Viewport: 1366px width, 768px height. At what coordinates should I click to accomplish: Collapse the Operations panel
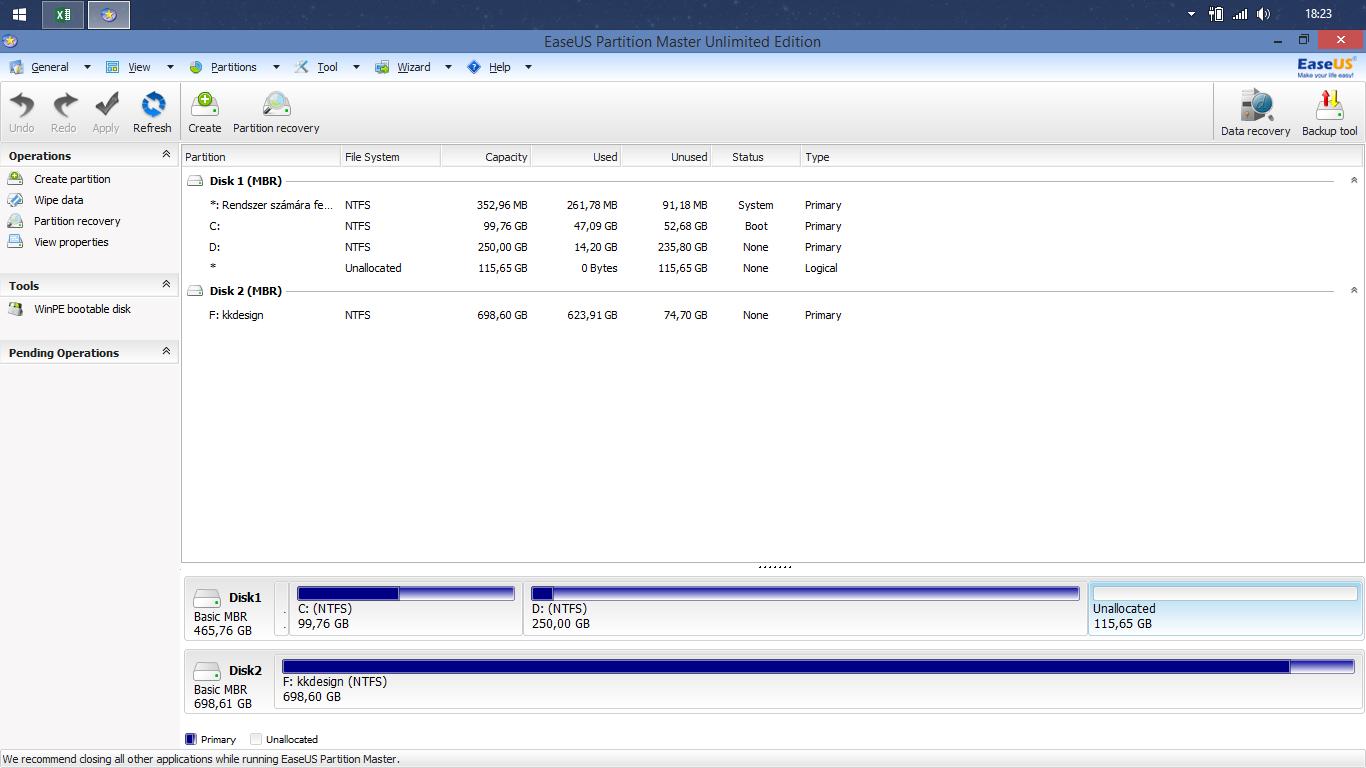pos(166,155)
